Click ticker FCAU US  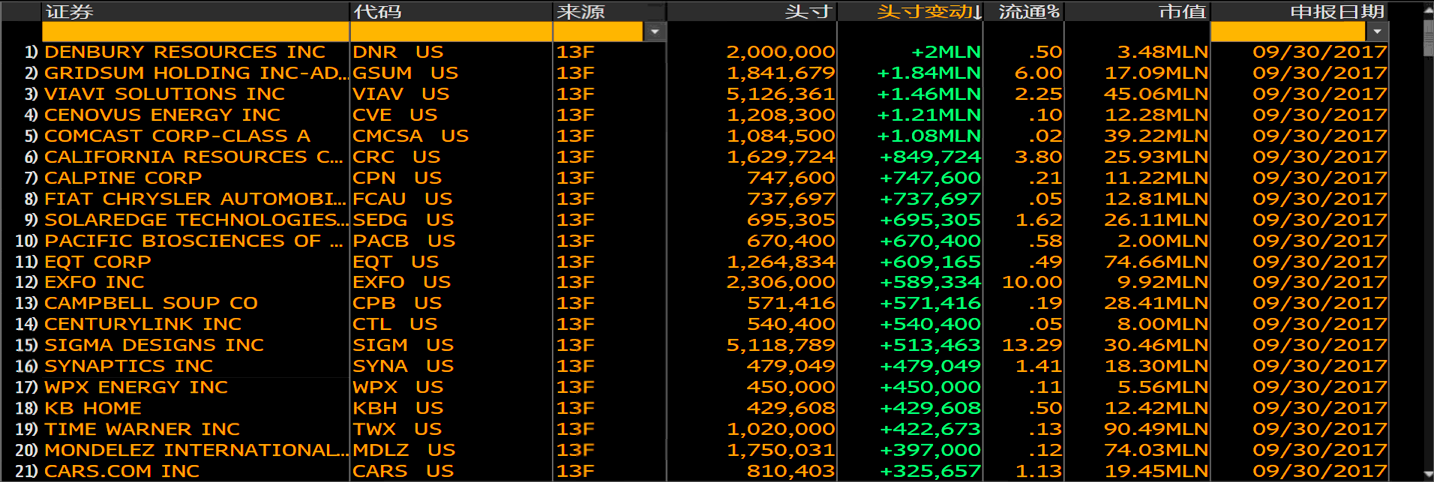(x=403, y=199)
